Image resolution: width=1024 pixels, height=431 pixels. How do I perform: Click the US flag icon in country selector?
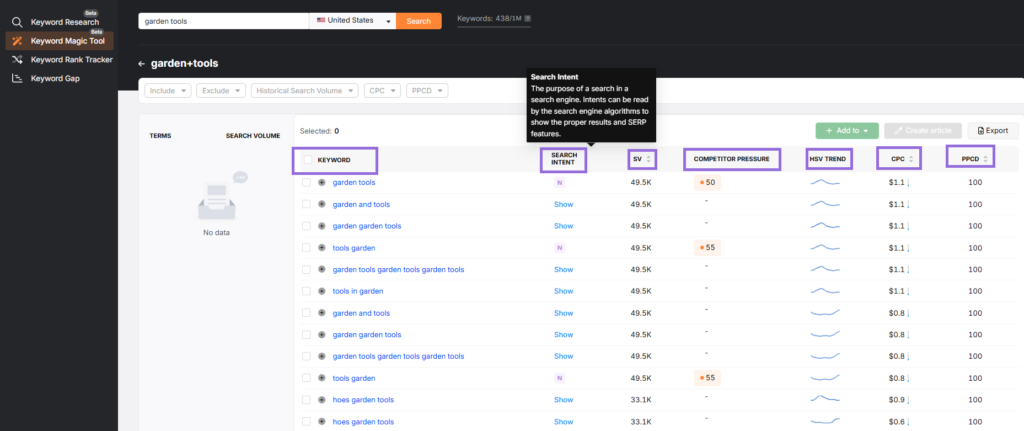click(x=321, y=21)
